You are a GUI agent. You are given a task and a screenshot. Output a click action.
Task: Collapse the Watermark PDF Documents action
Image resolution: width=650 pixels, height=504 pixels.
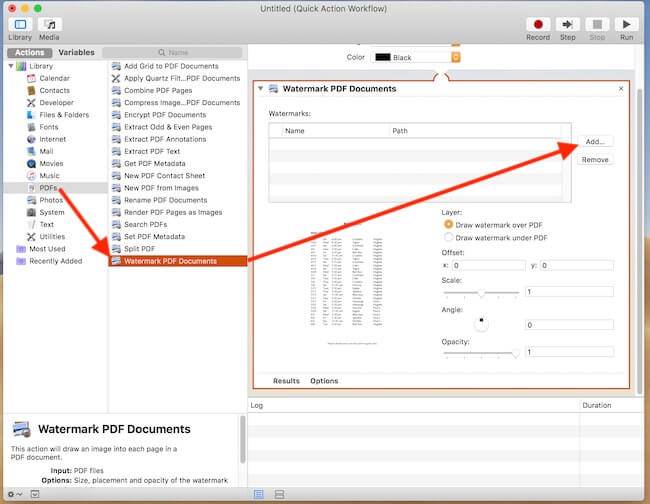(260, 88)
